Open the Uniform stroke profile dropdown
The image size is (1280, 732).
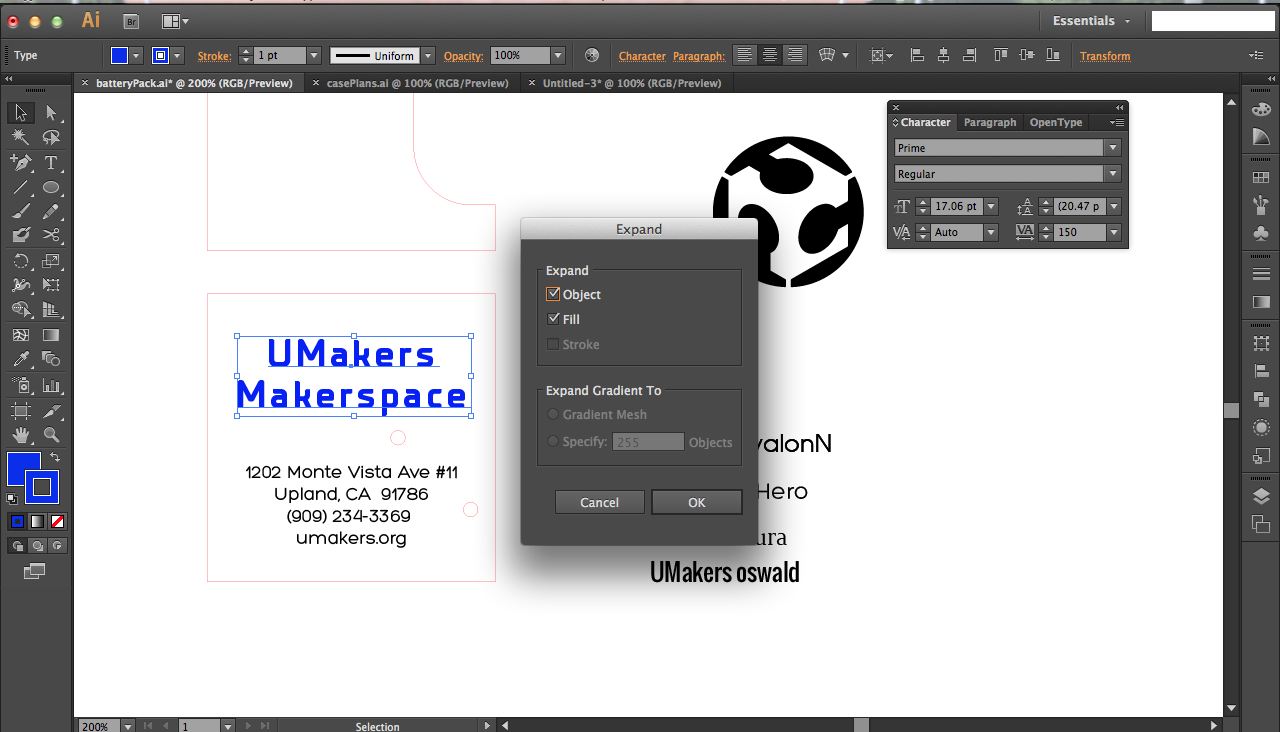pos(428,56)
